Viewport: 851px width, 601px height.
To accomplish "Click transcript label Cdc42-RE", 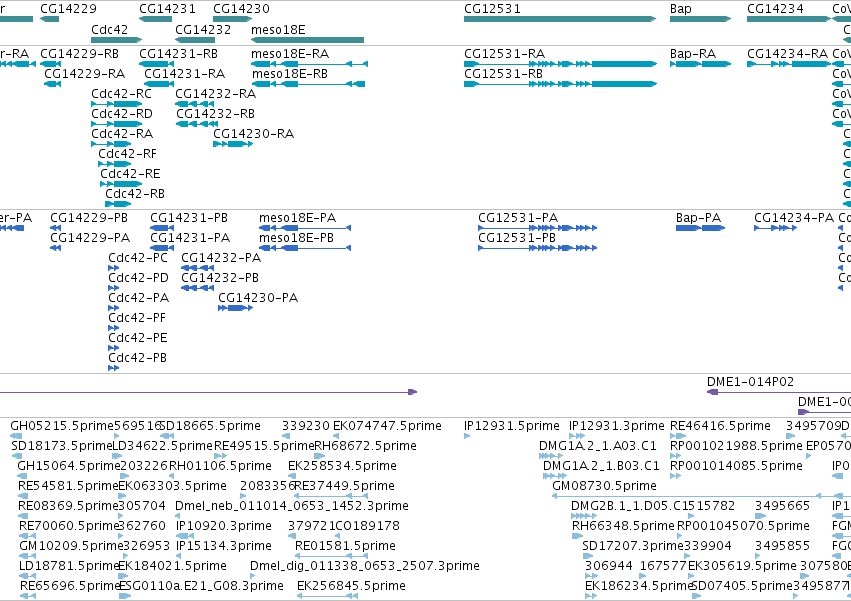I will coord(131,174).
